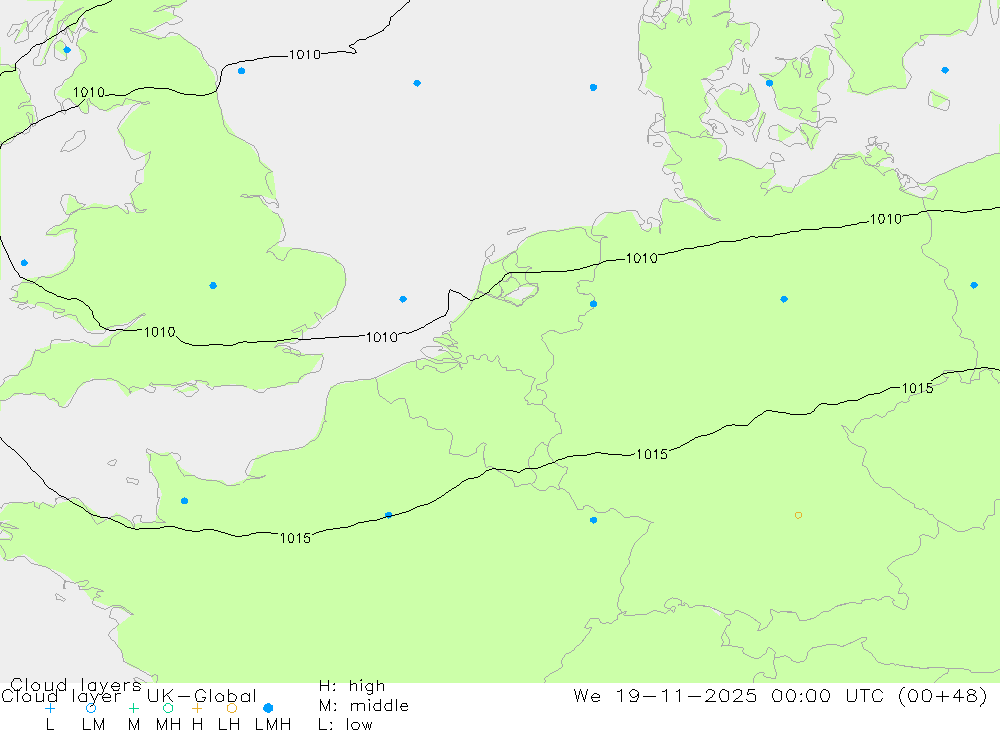Click the 'M: middle' legend text
The height and width of the screenshot is (733, 1000).
(364, 706)
